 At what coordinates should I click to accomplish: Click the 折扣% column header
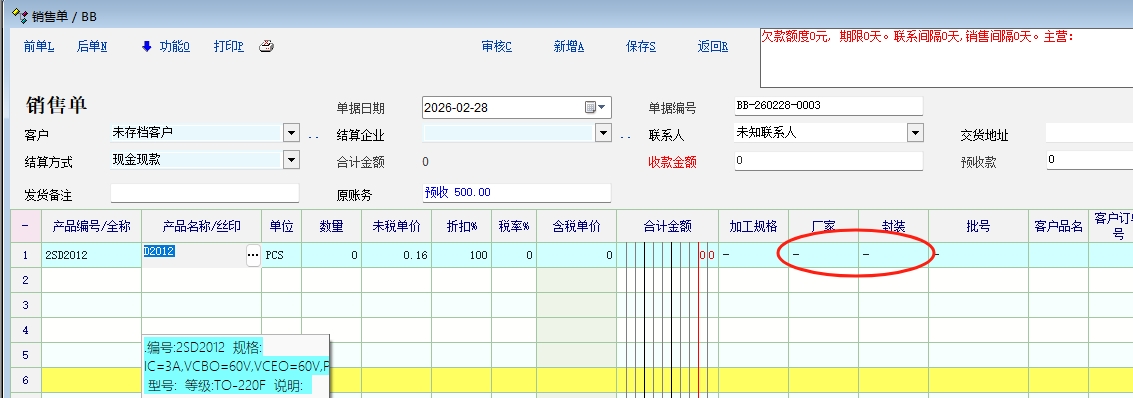[x=462, y=226]
